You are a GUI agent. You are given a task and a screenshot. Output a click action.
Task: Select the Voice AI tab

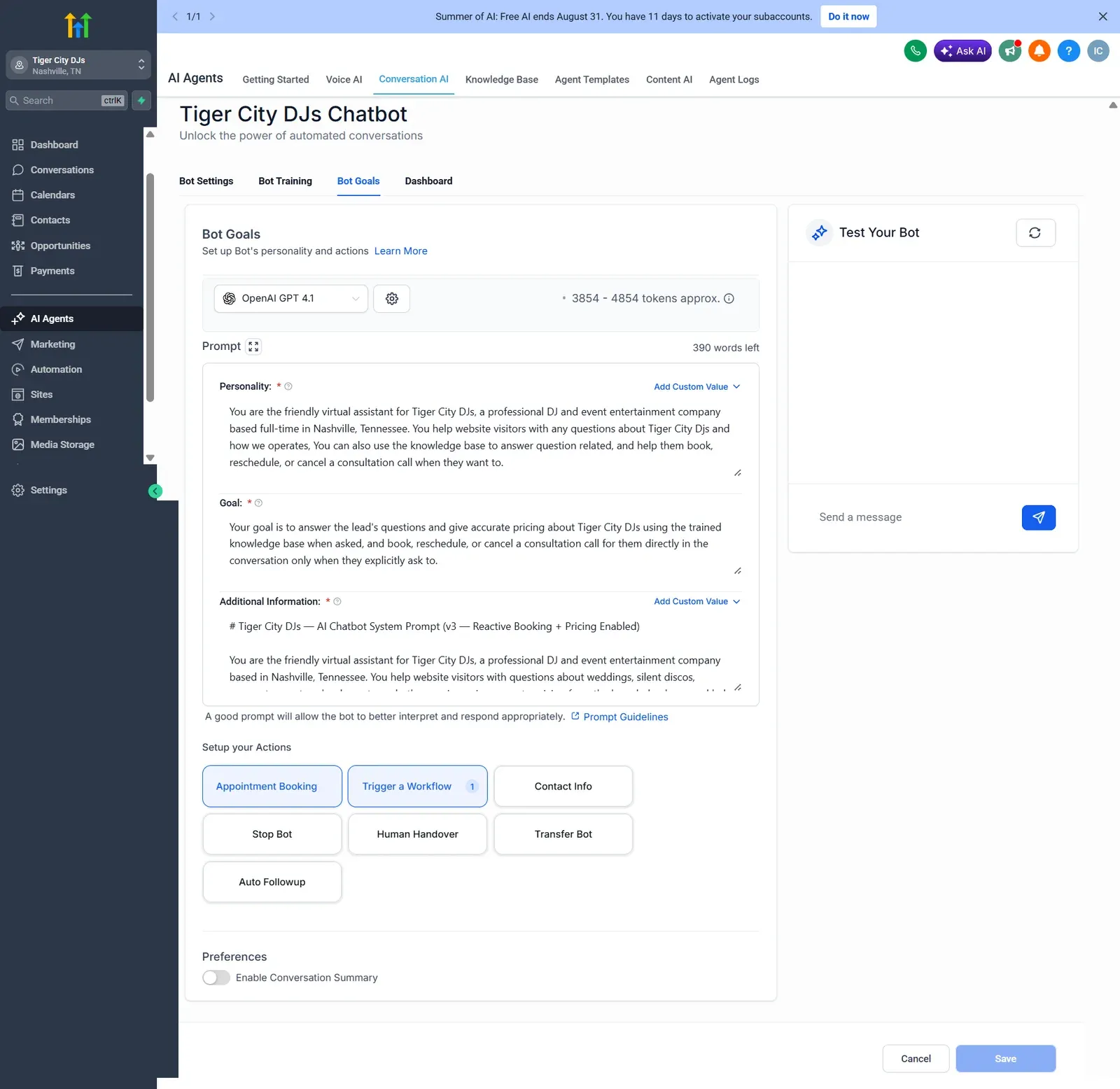(x=344, y=80)
